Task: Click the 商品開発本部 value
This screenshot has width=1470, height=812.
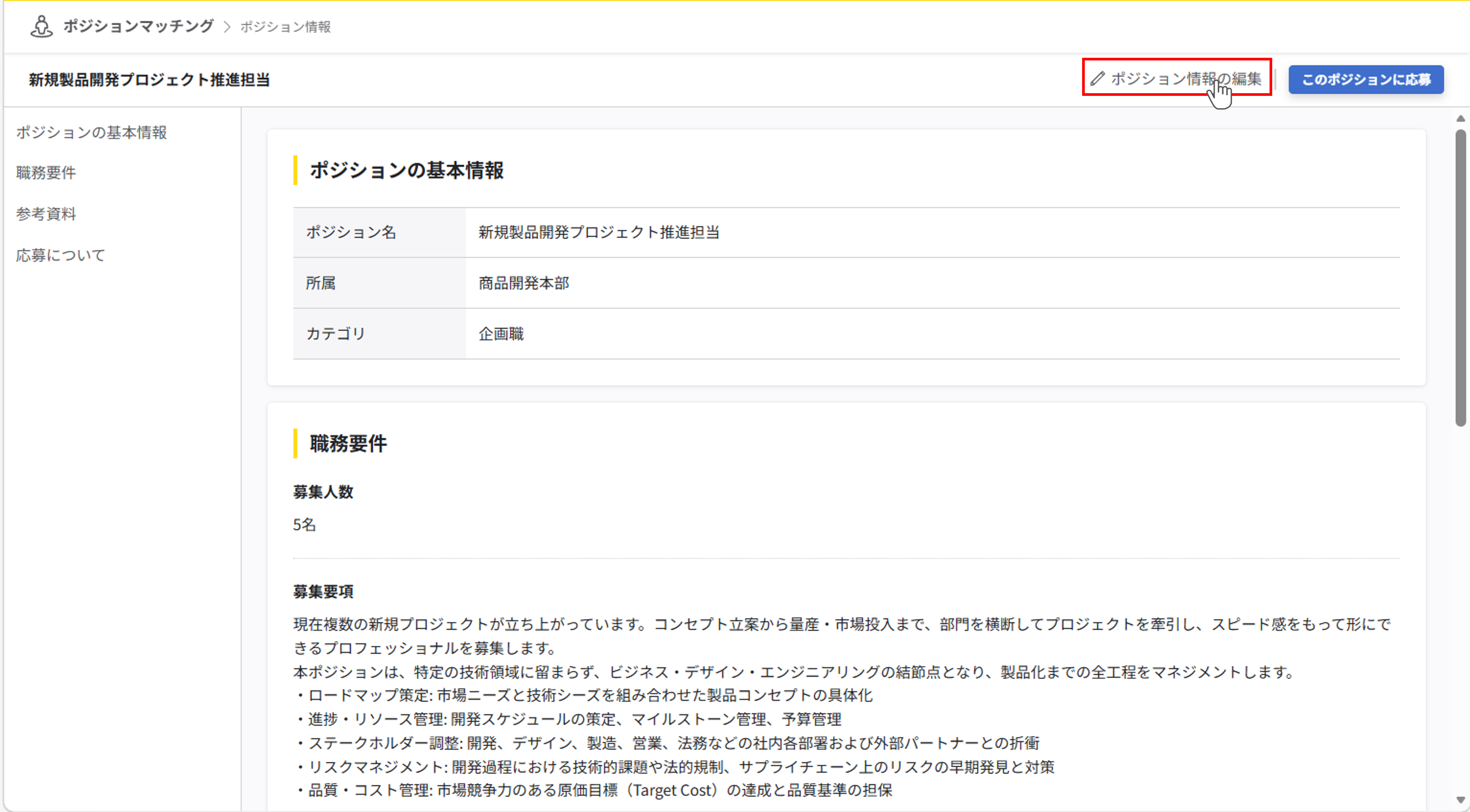Action: coord(523,283)
